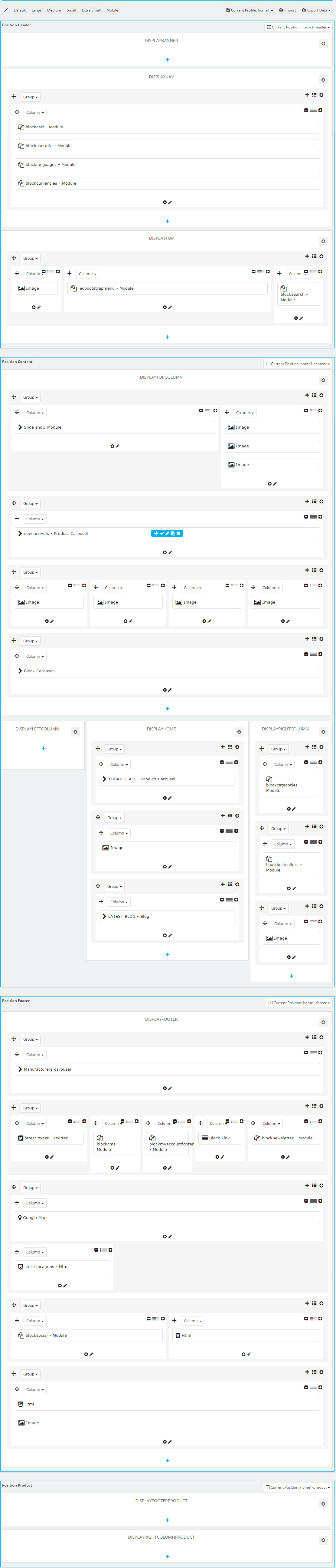Click width bar of Block Carousel column
The width and height of the screenshot is (336, 1568).
pyautogui.click(x=313, y=654)
